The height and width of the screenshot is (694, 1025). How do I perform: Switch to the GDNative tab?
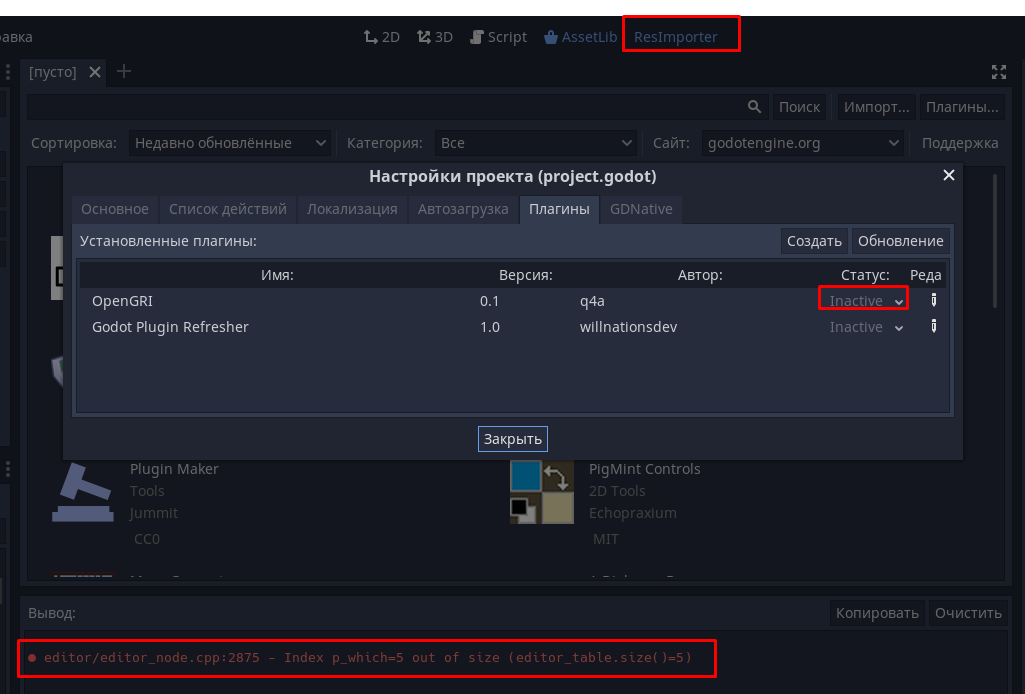[640, 209]
